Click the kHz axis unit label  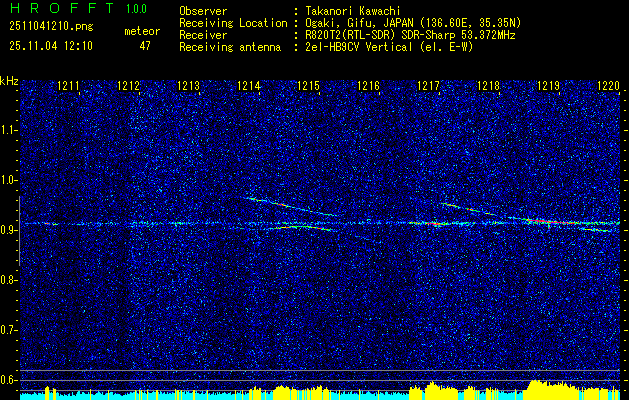(x=9, y=81)
